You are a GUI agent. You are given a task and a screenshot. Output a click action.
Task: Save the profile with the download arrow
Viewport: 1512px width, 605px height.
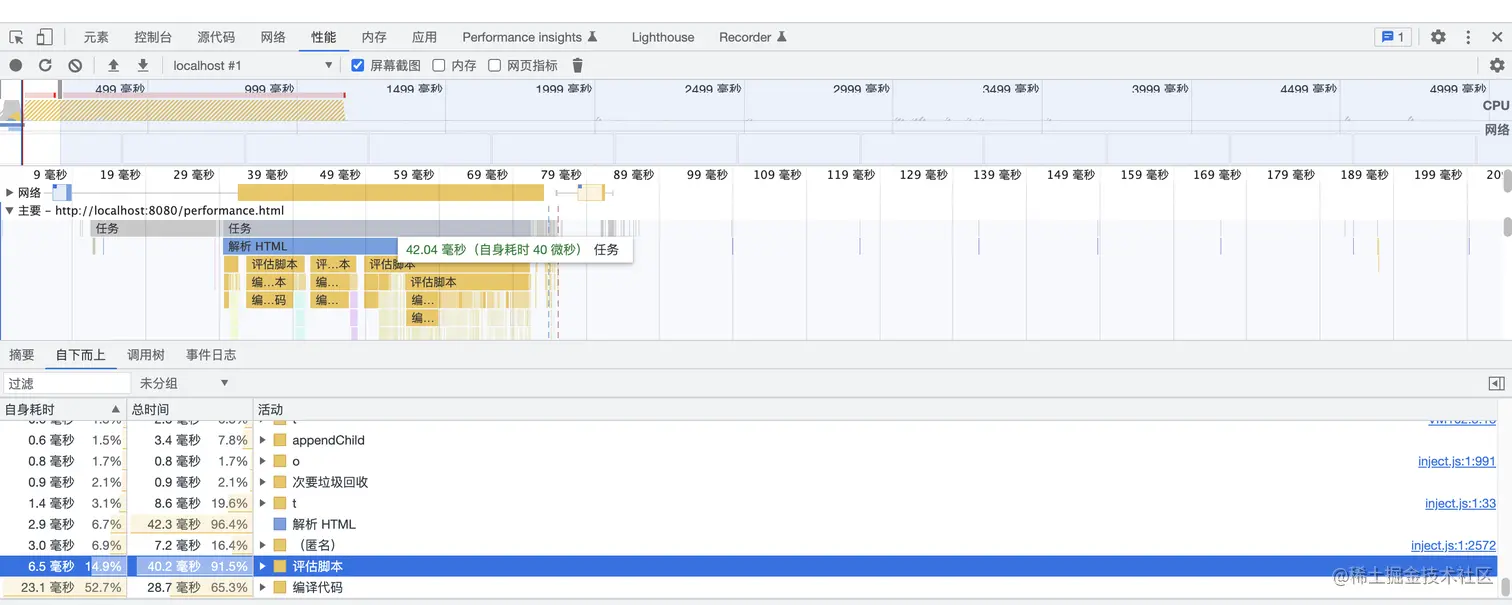pos(143,65)
